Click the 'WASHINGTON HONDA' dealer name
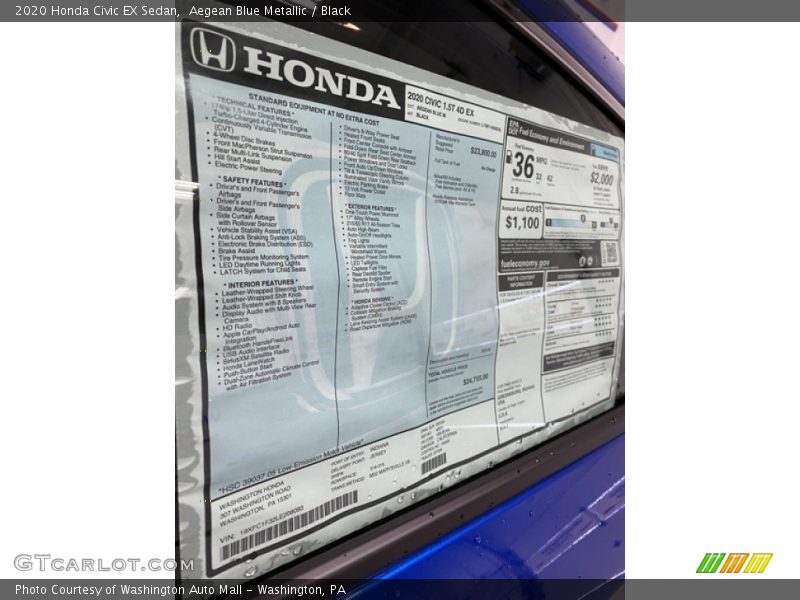 click(251, 494)
